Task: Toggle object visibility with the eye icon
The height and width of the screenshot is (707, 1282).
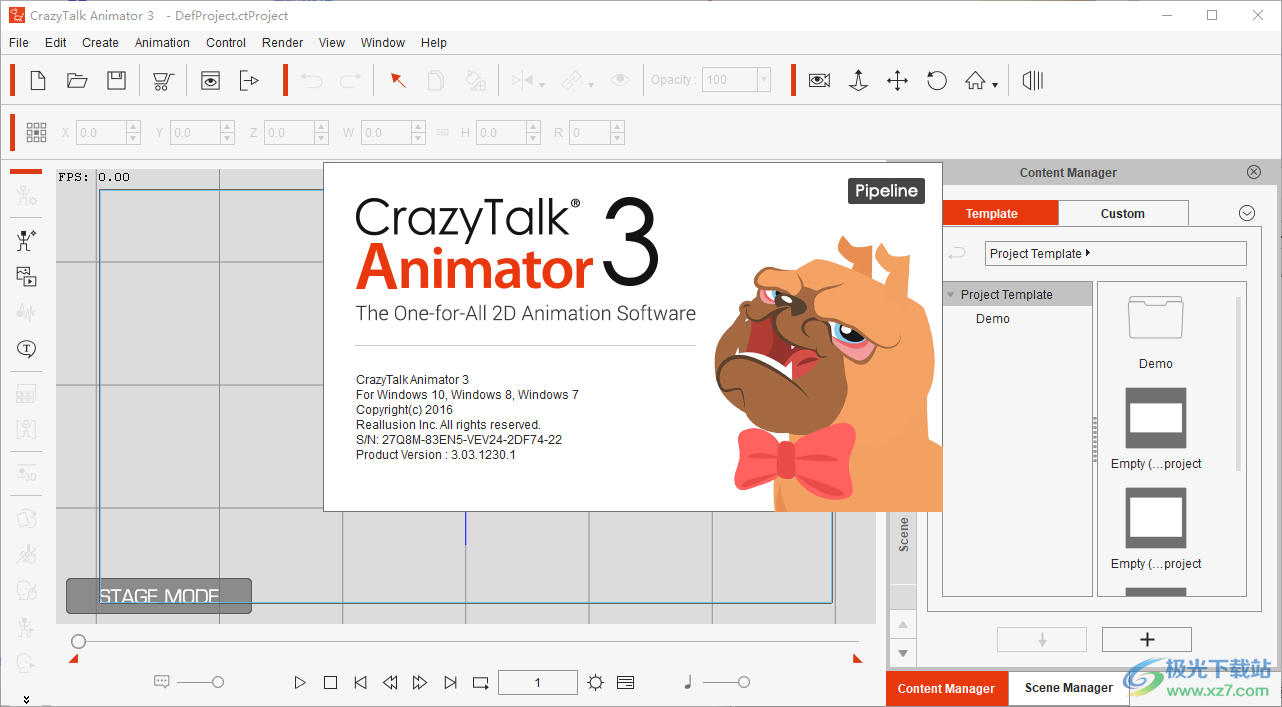Action: (620, 80)
